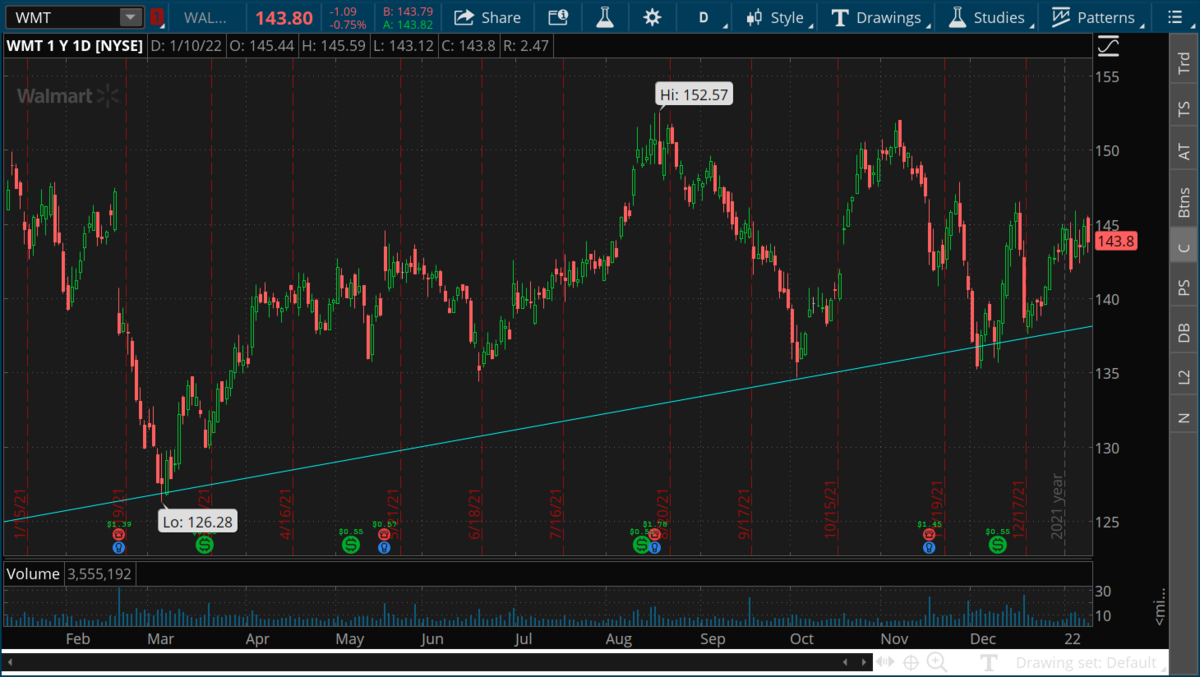Click the November blue conference call icon
Viewport: 1200px width, 677px height.
tap(929, 548)
